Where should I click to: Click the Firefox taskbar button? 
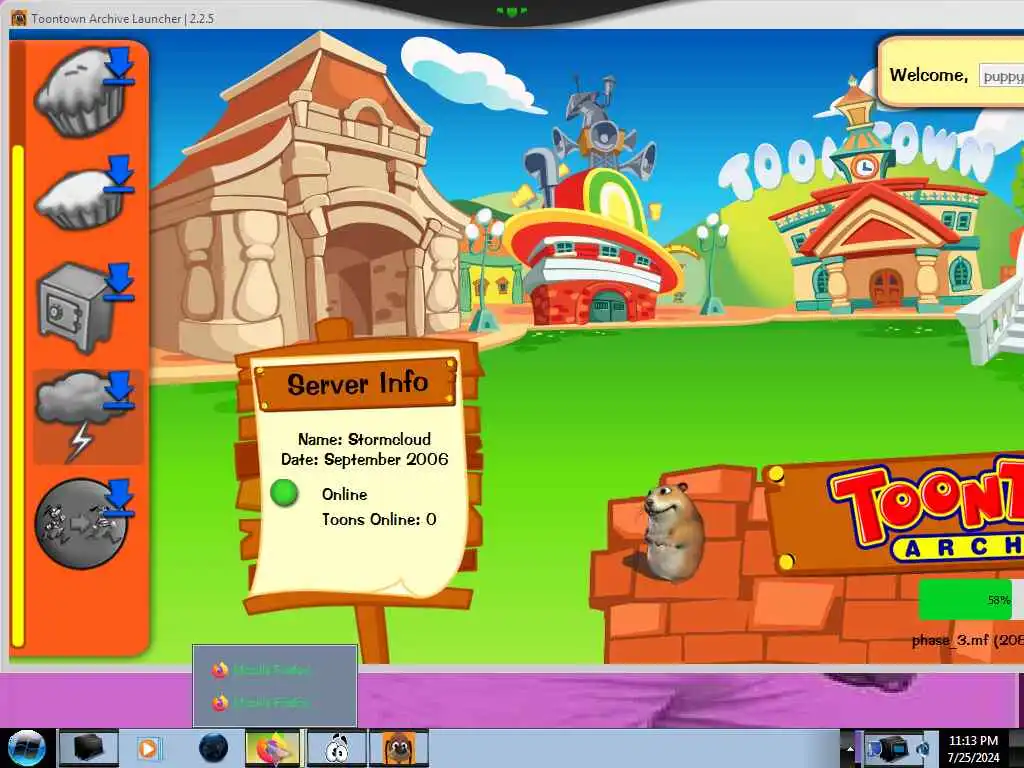[272, 748]
